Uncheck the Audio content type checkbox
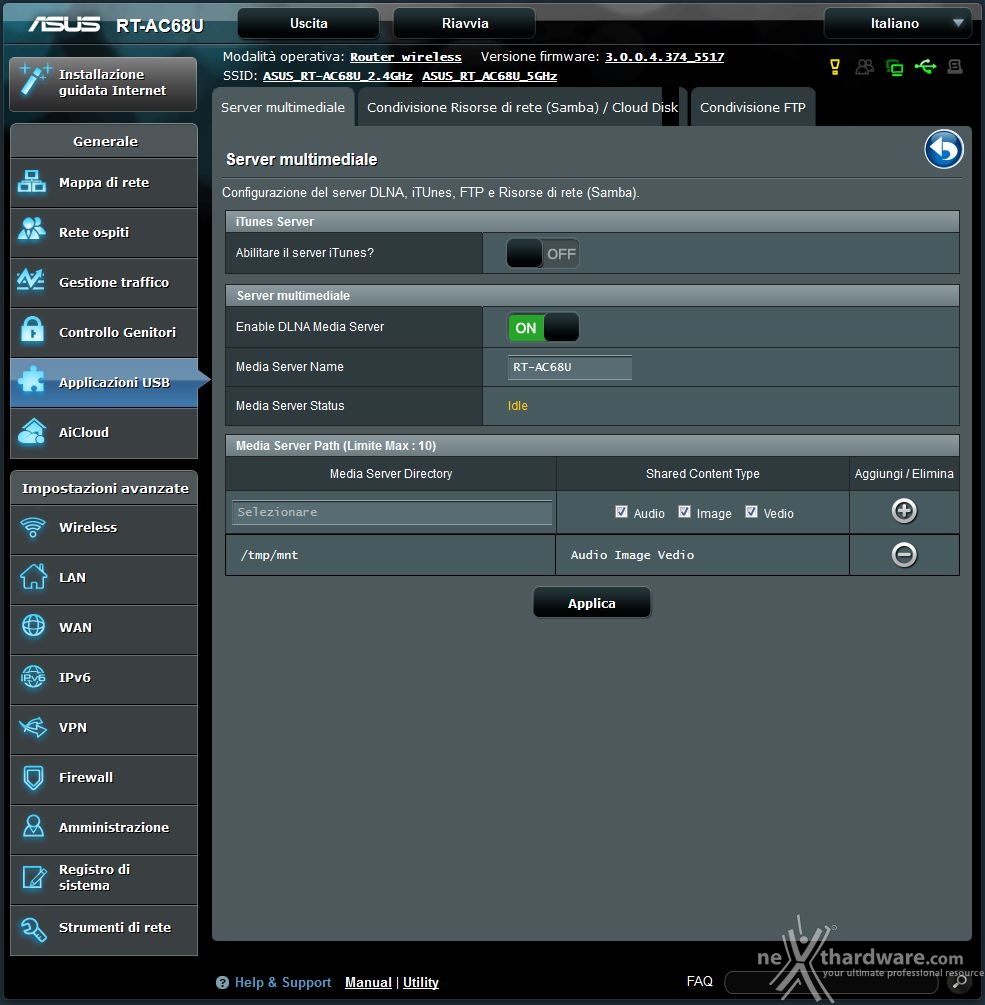 pyautogui.click(x=621, y=511)
